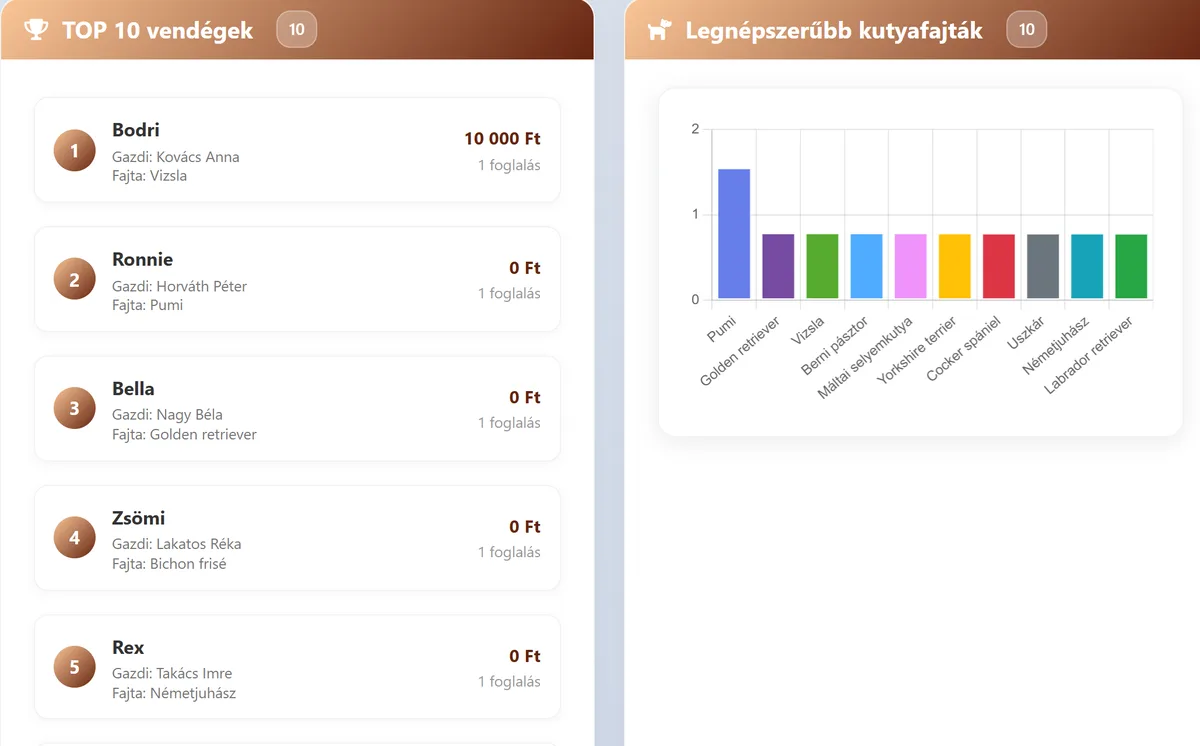Click 1 foglalás on the Ronnie card
This screenshot has width=1200, height=746.
509,293
